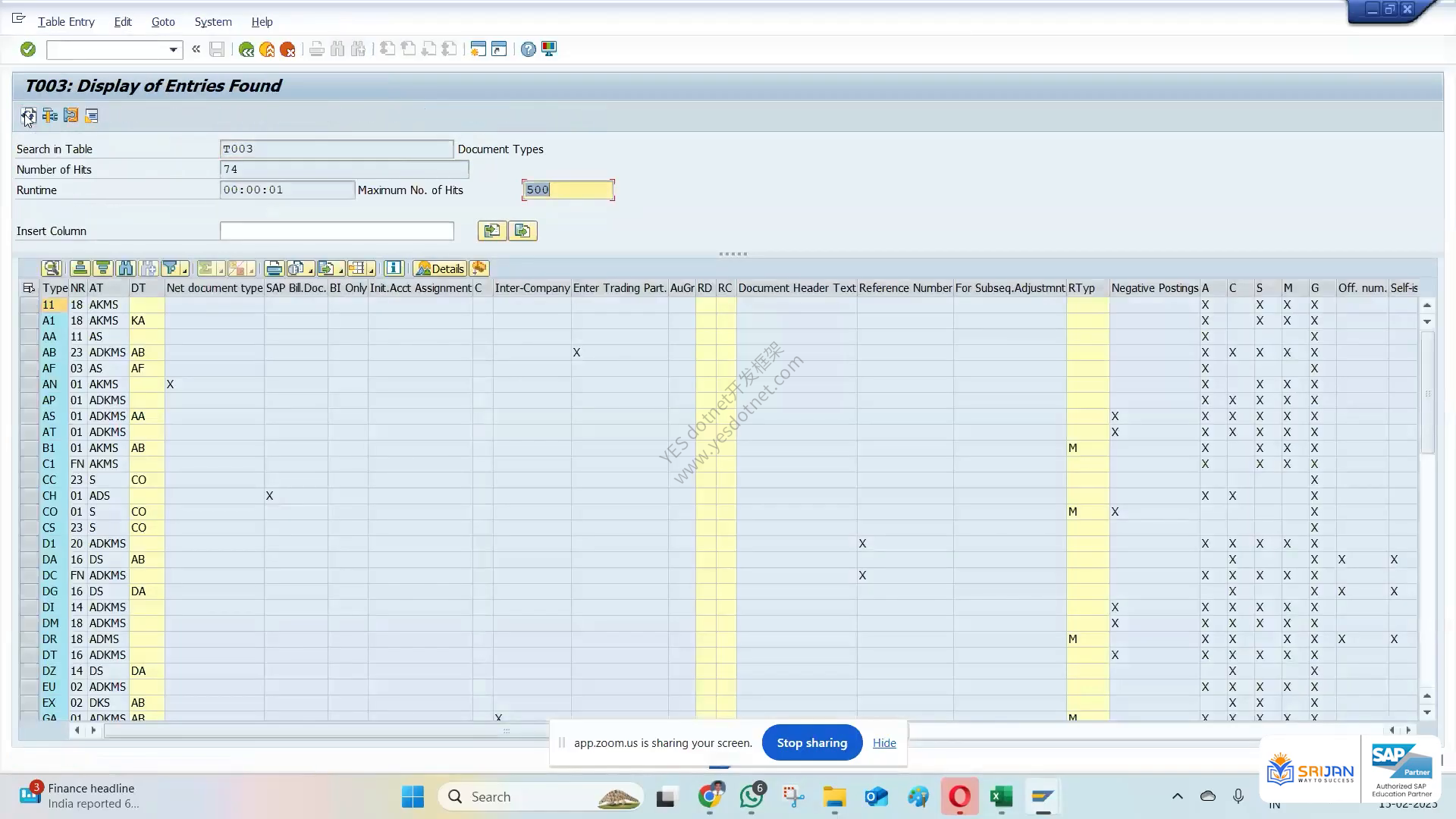Click the orange Exit icon
This screenshot has width=1456, height=819.
pyautogui.click(x=267, y=49)
